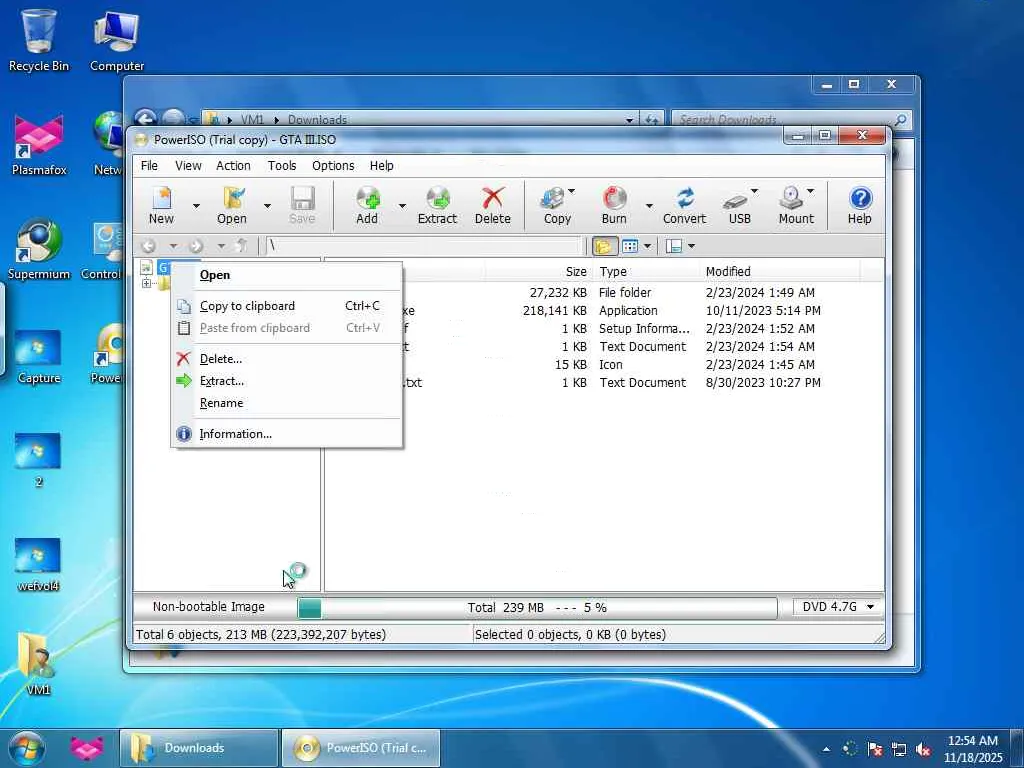Click the Search Downloads box in Explorer window
This screenshot has height=768, width=1024.
coord(790,120)
